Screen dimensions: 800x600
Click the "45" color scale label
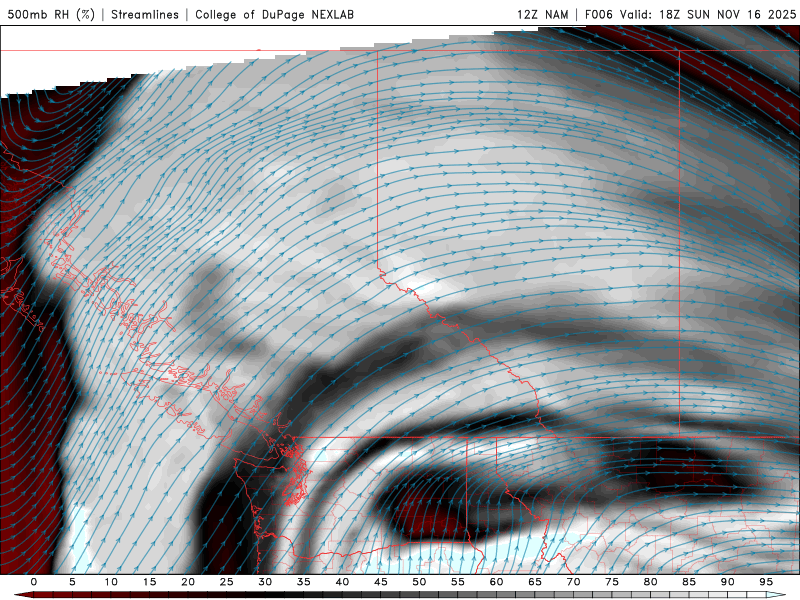[x=381, y=582]
